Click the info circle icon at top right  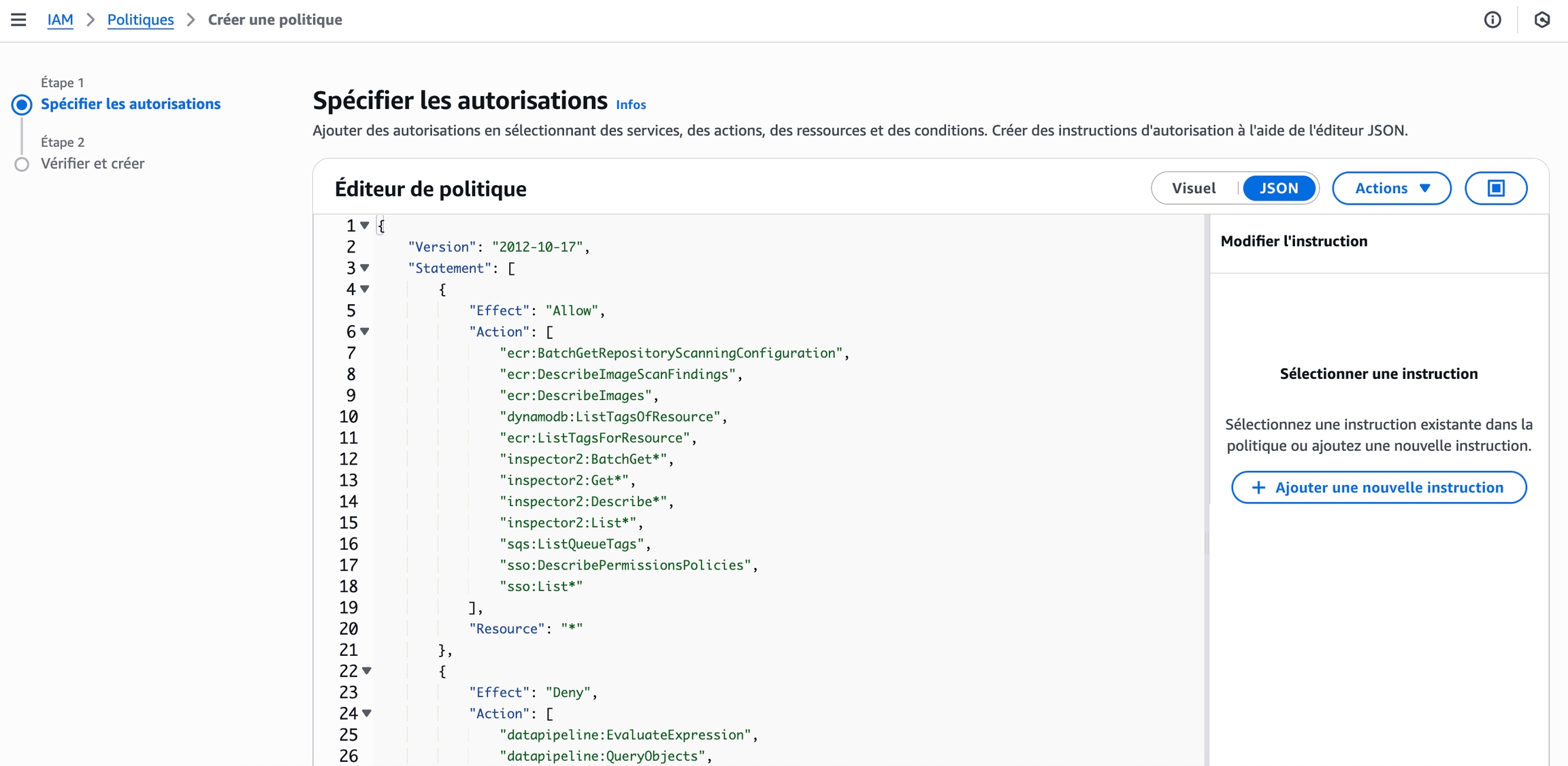pos(1492,20)
